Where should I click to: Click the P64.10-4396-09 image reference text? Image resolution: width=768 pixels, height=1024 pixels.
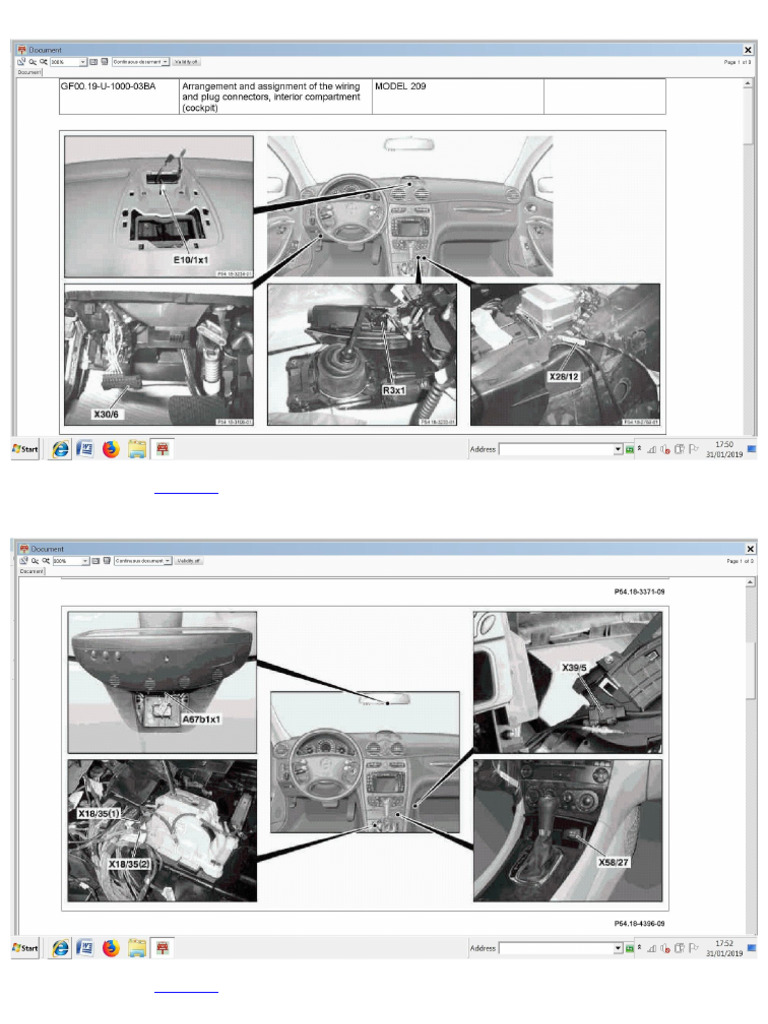coord(639,923)
